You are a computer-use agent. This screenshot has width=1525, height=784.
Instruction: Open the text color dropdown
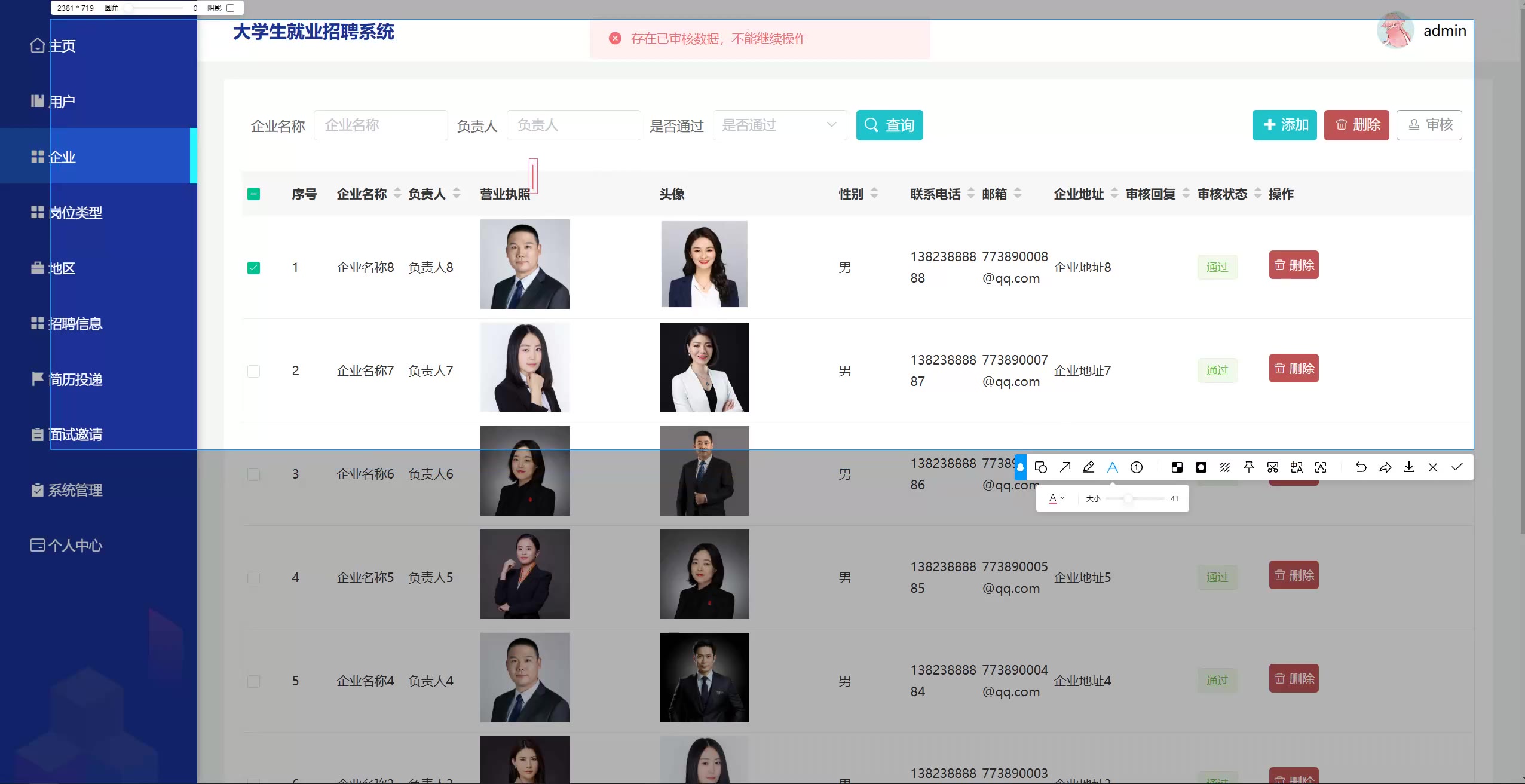[1057, 498]
